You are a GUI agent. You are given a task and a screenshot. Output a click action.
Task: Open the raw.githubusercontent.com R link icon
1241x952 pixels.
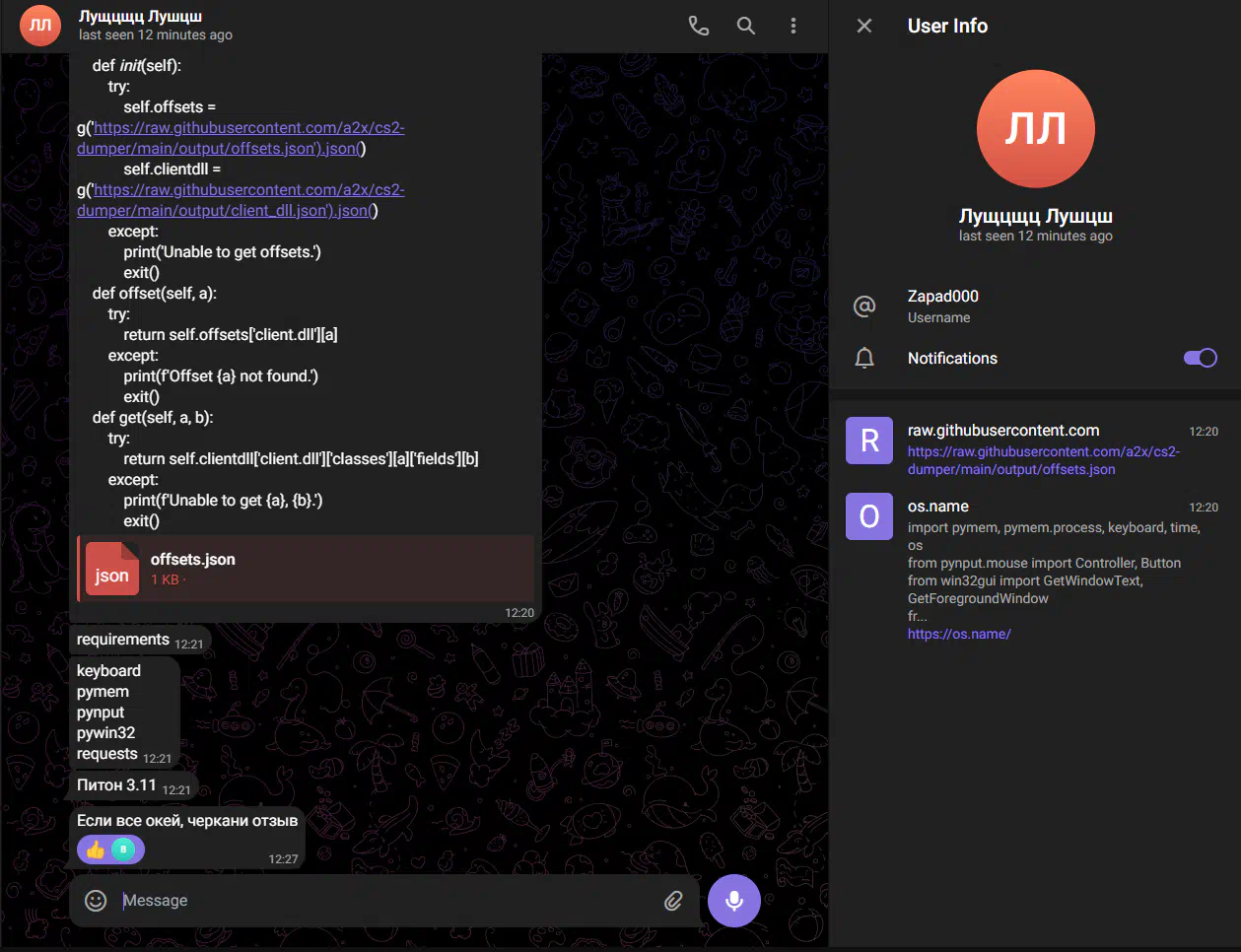869,441
